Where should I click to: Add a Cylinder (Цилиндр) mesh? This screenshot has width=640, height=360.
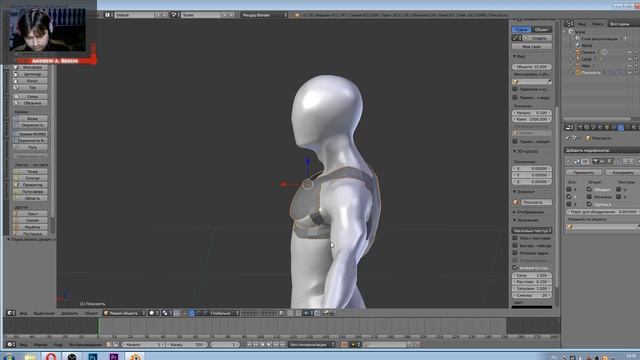click(x=31, y=74)
